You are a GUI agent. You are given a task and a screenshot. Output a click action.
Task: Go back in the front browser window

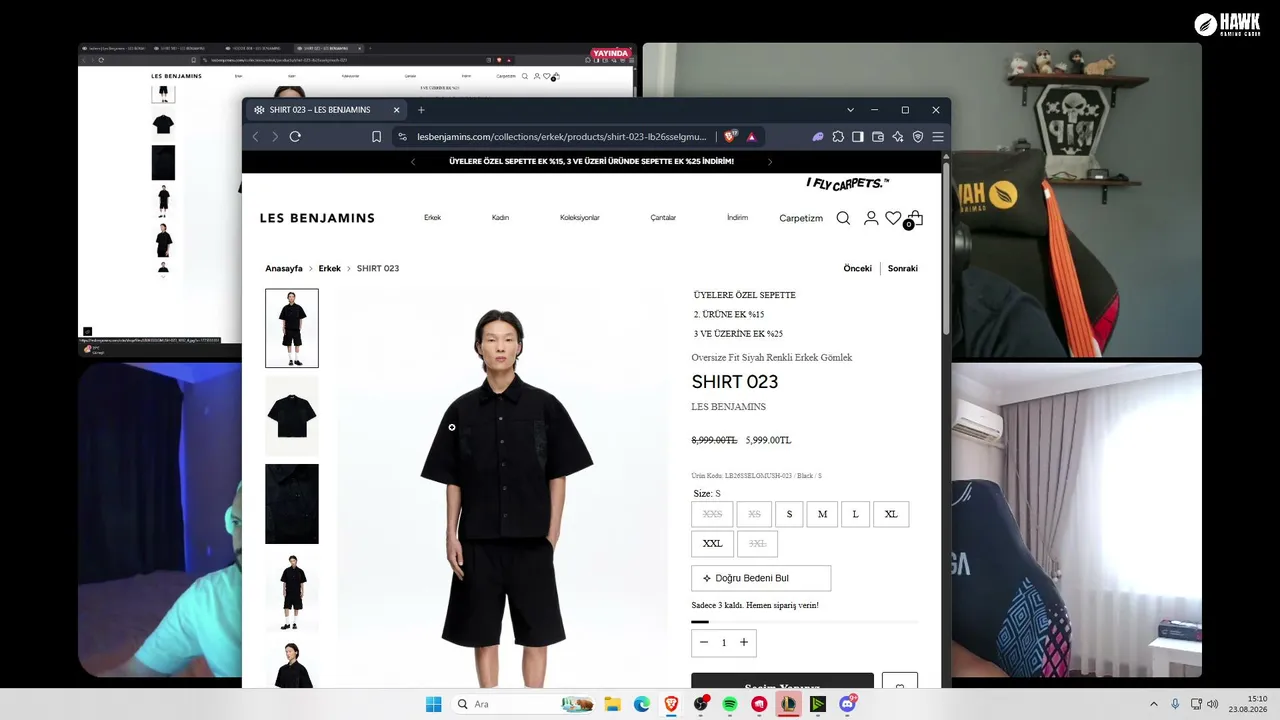(256, 137)
